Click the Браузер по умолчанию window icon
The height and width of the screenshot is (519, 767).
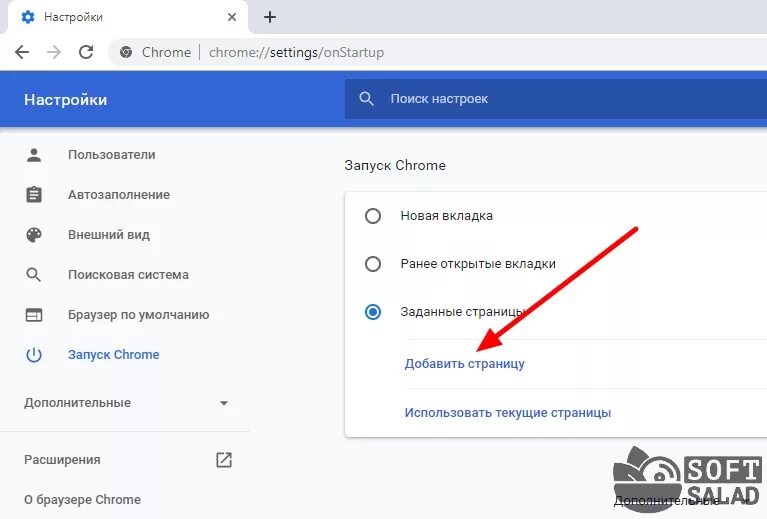point(34,315)
